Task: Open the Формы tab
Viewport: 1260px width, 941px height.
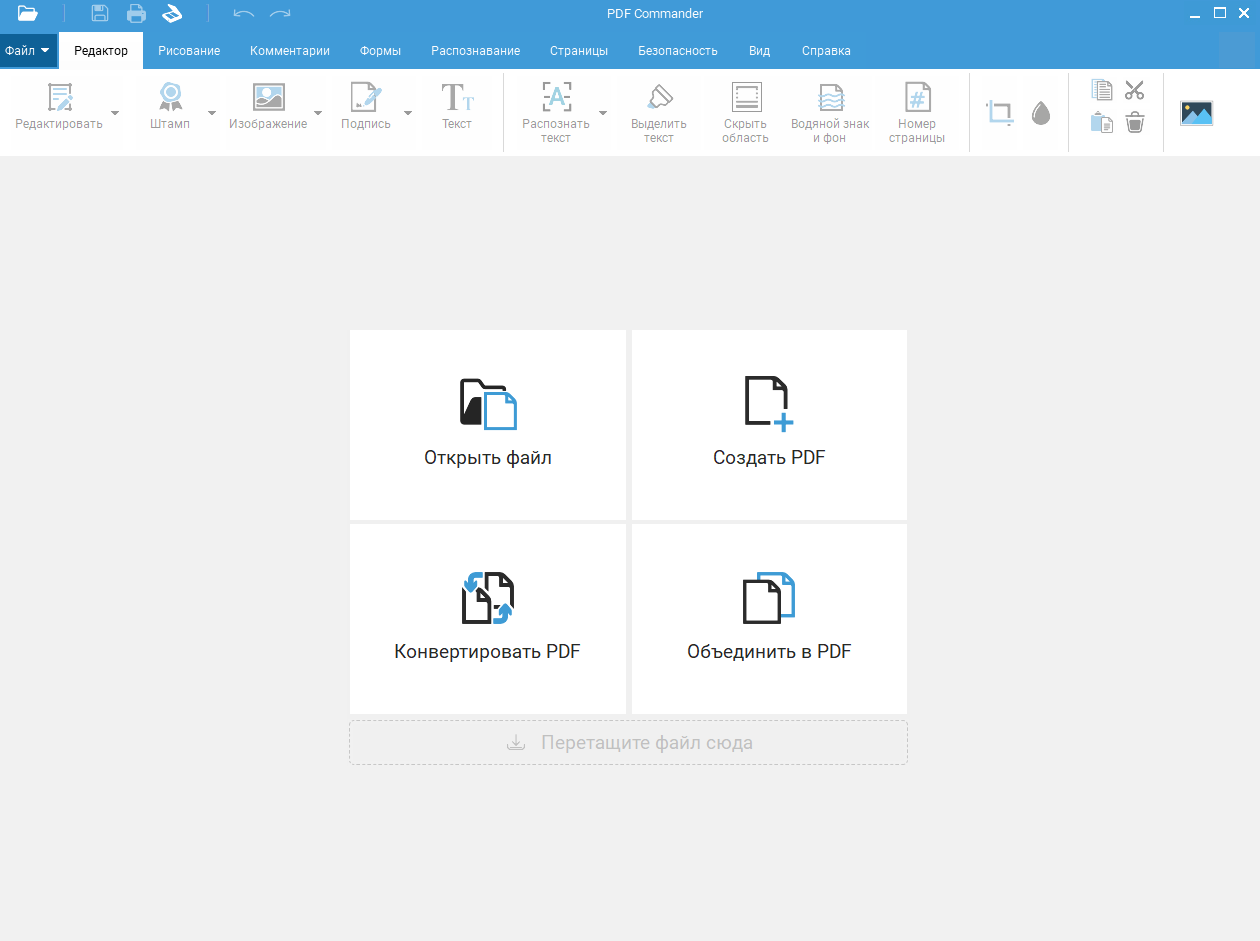Action: tap(381, 51)
